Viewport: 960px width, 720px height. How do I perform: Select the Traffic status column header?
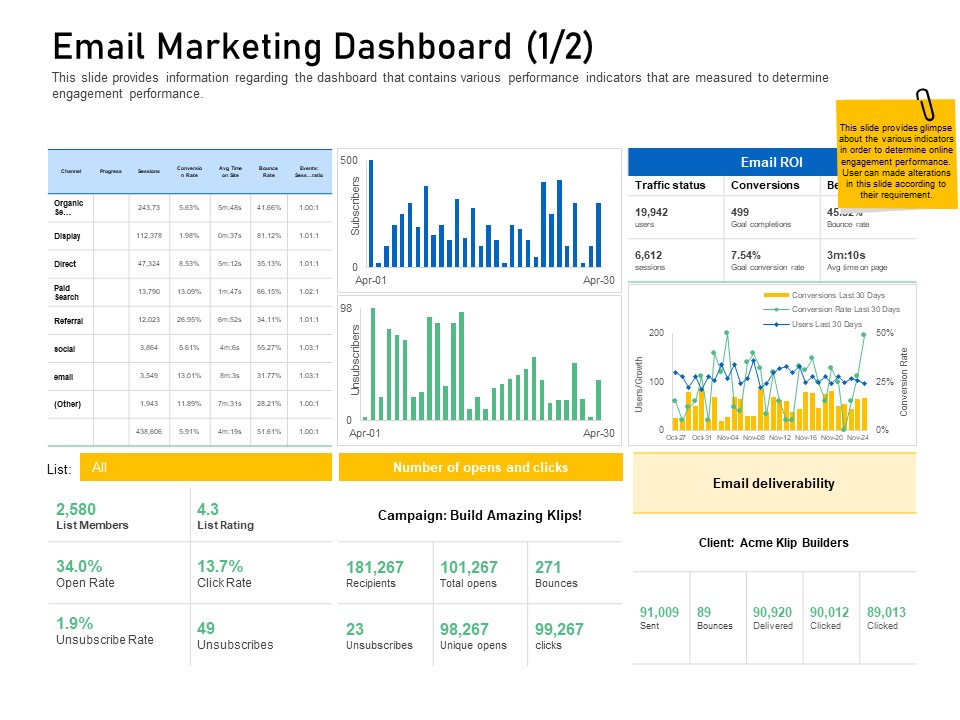point(670,185)
